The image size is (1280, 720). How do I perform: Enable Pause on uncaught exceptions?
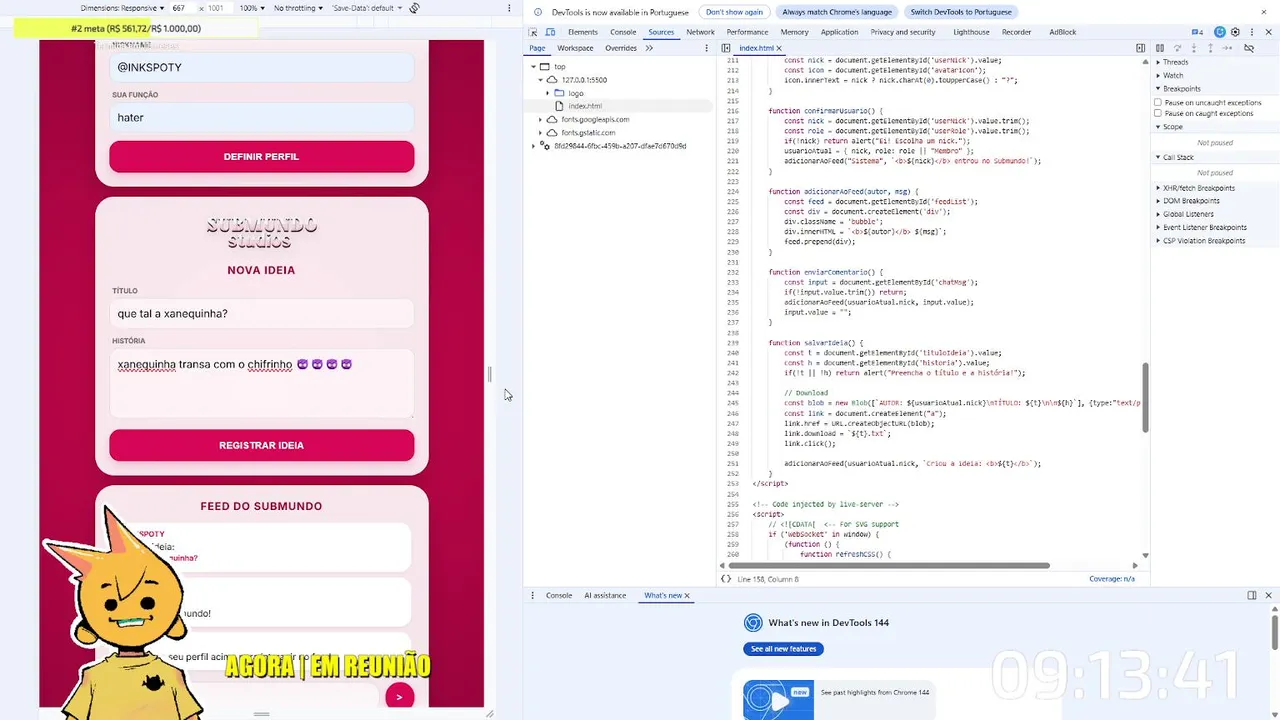[1158, 102]
